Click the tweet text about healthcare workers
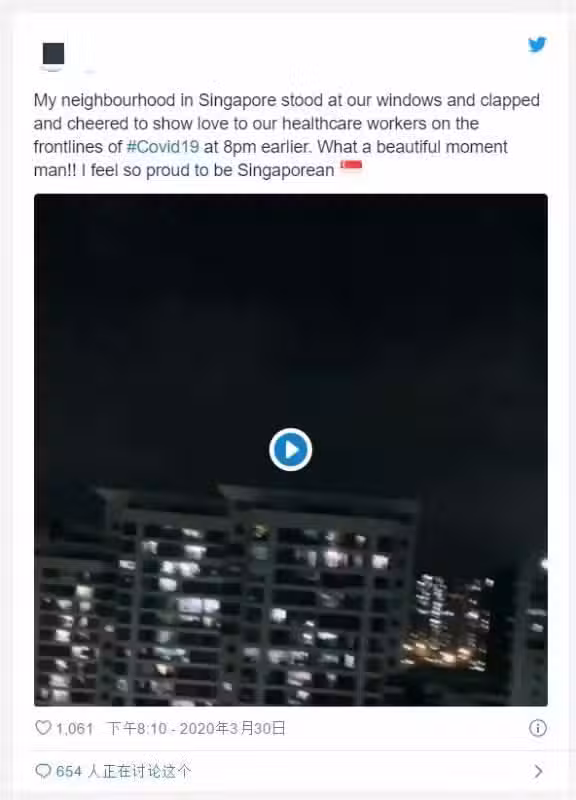Image resolution: width=576 pixels, height=800 pixels. pos(287,135)
